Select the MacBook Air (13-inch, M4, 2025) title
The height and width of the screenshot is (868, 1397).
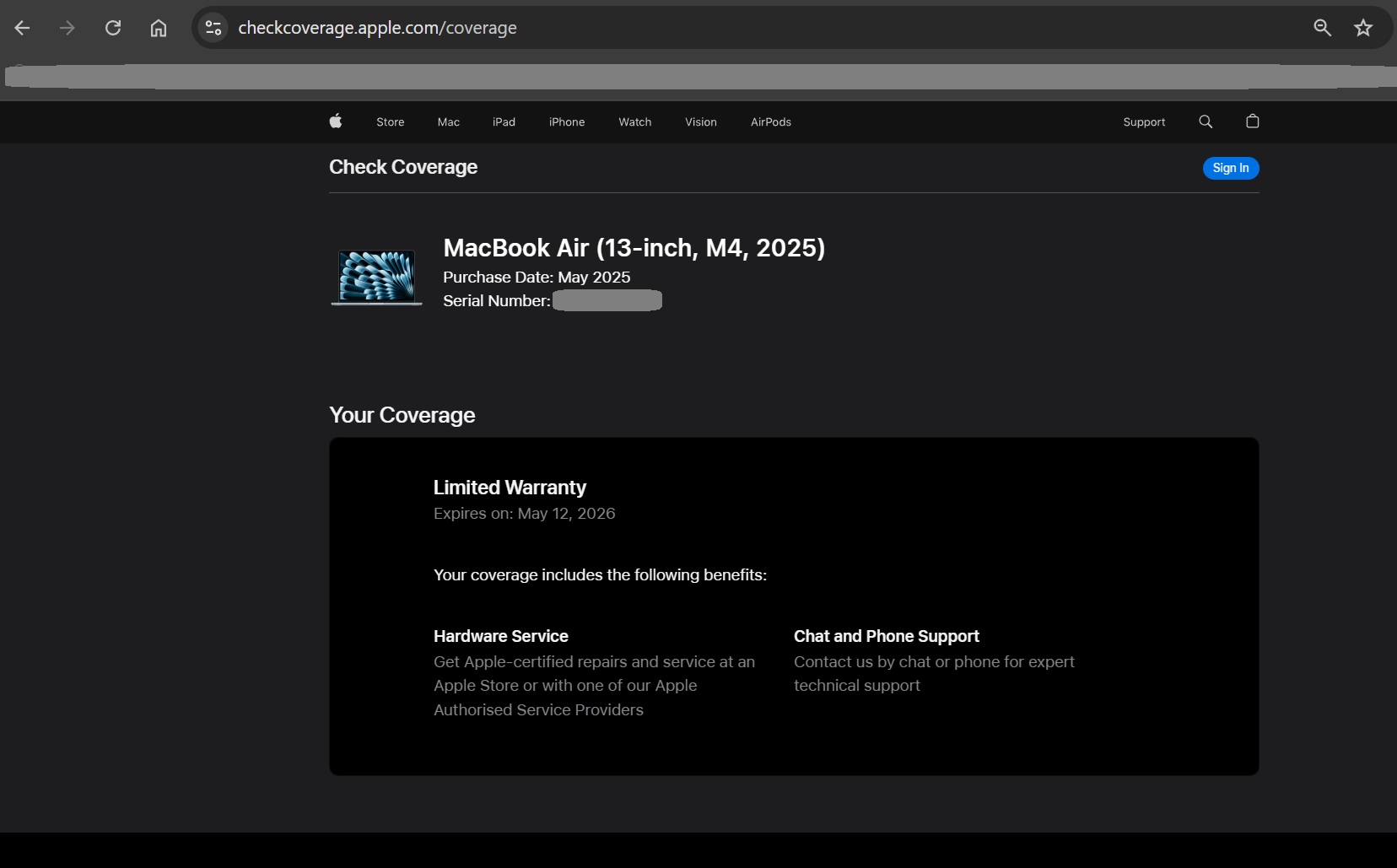coord(634,248)
